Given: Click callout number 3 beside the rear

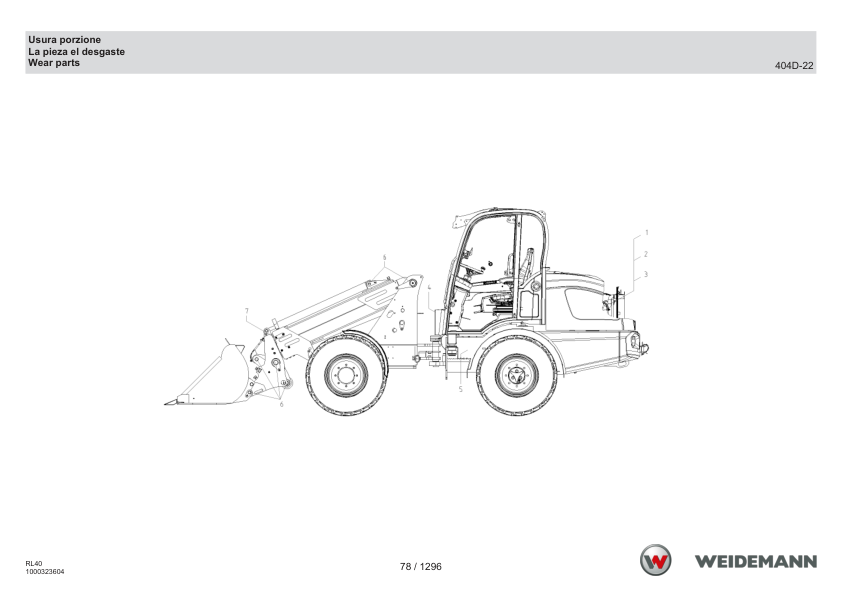Looking at the screenshot, I should click(646, 274).
